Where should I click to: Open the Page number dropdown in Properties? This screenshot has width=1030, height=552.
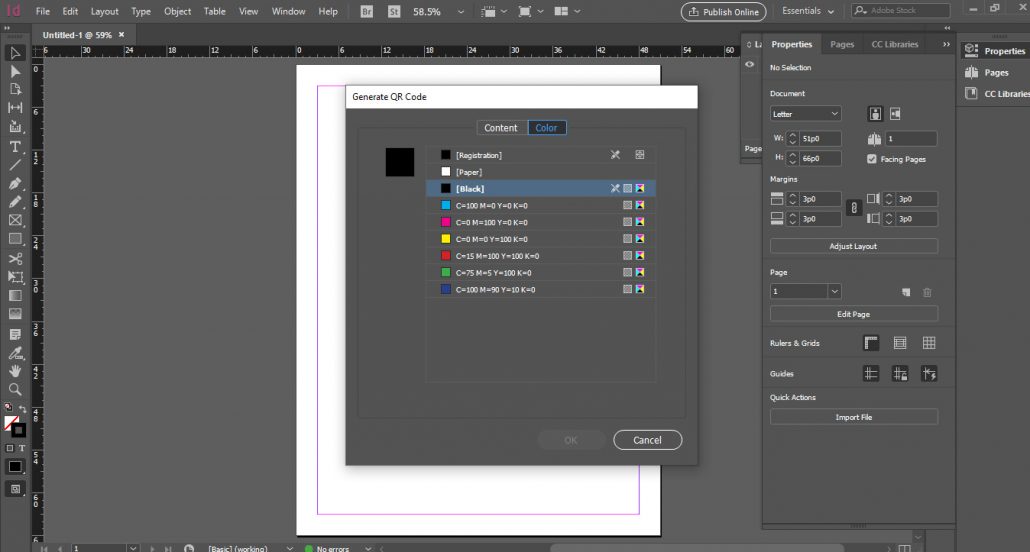click(x=834, y=291)
